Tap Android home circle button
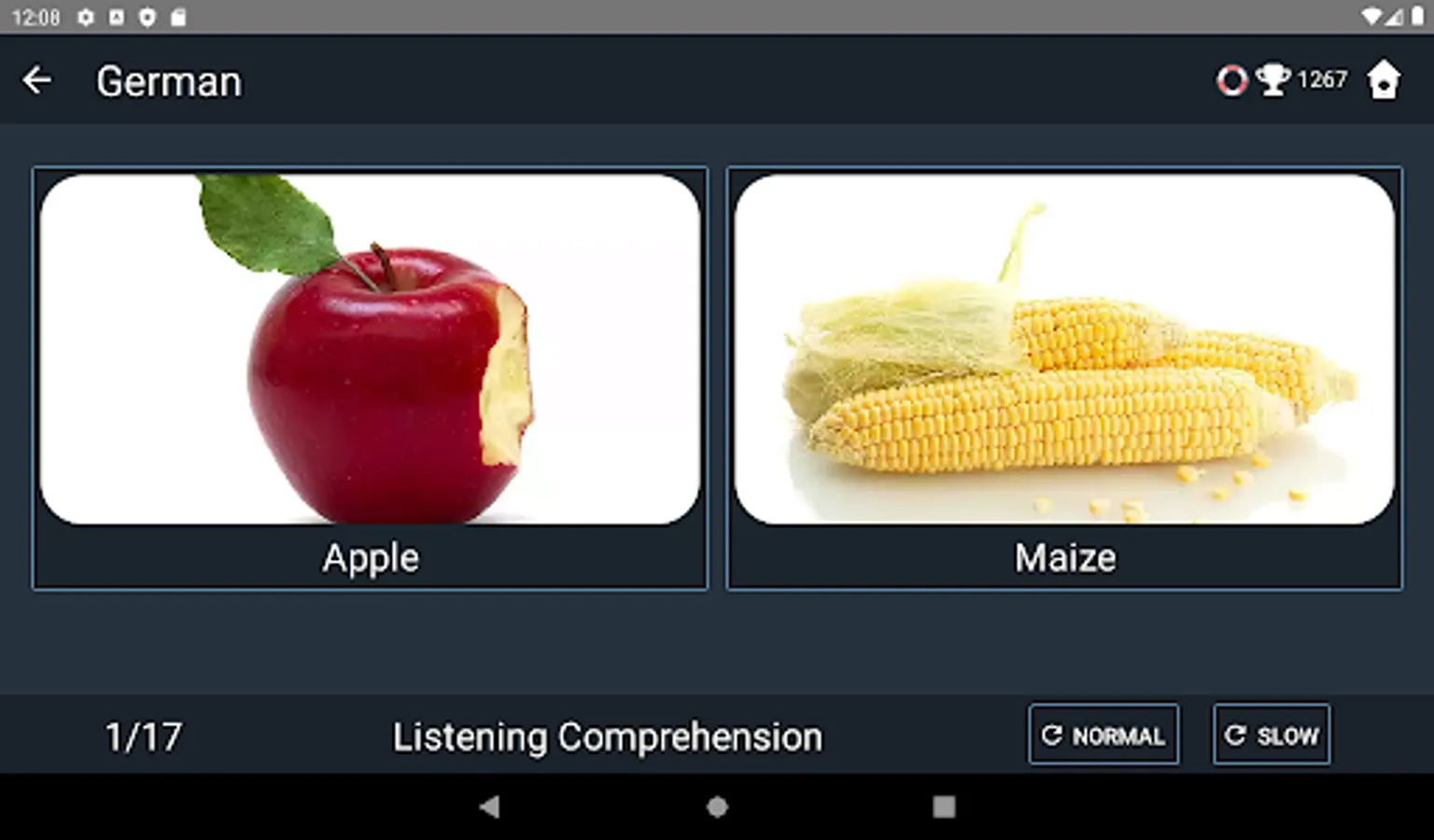 tap(717, 806)
